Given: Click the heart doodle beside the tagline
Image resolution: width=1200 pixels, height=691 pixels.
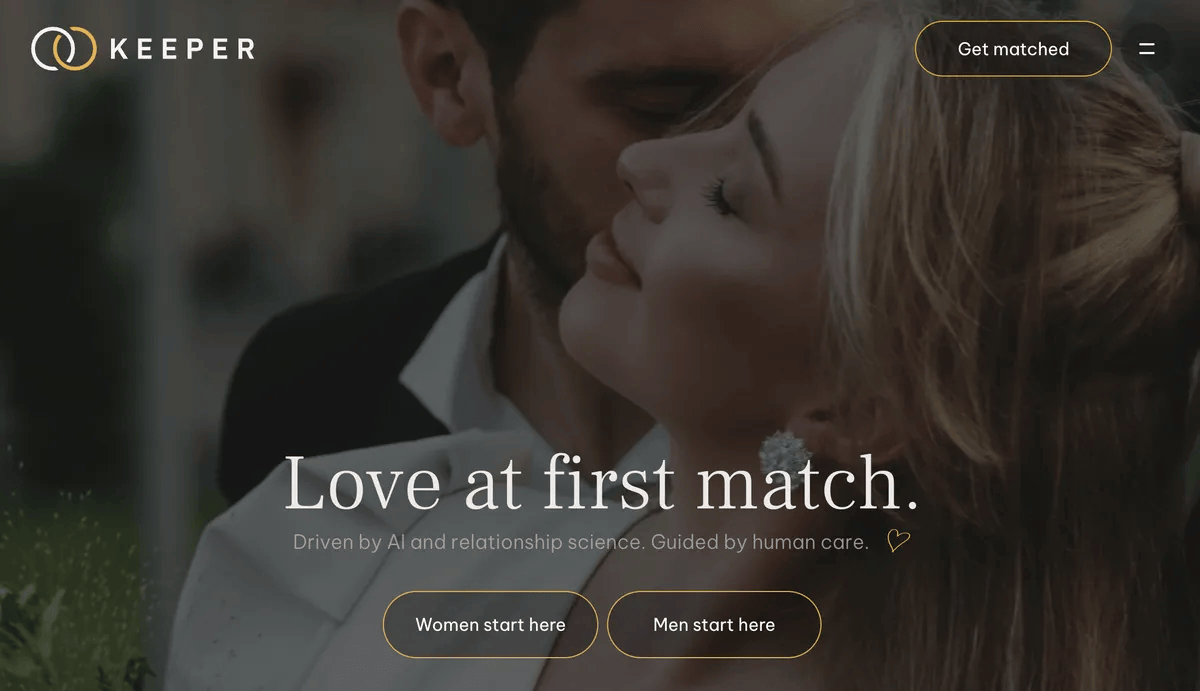Looking at the screenshot, I should click(x=898, y=541).
